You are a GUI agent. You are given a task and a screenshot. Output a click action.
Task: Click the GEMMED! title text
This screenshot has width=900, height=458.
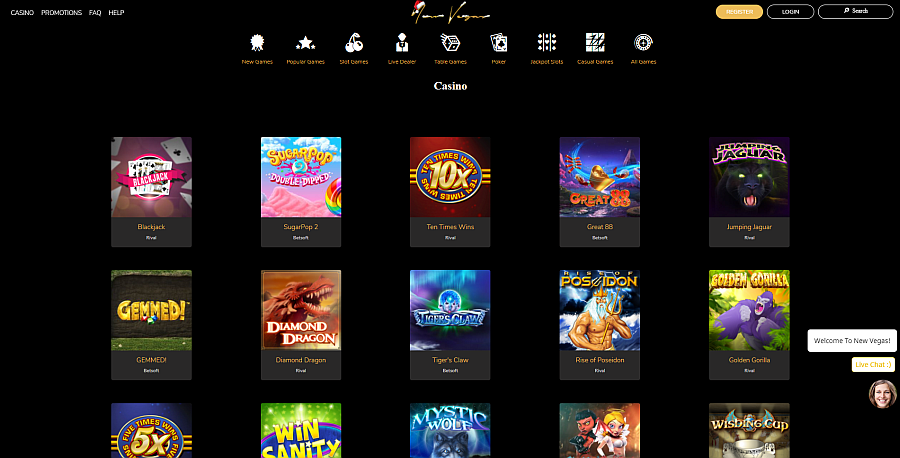[152, 360]
